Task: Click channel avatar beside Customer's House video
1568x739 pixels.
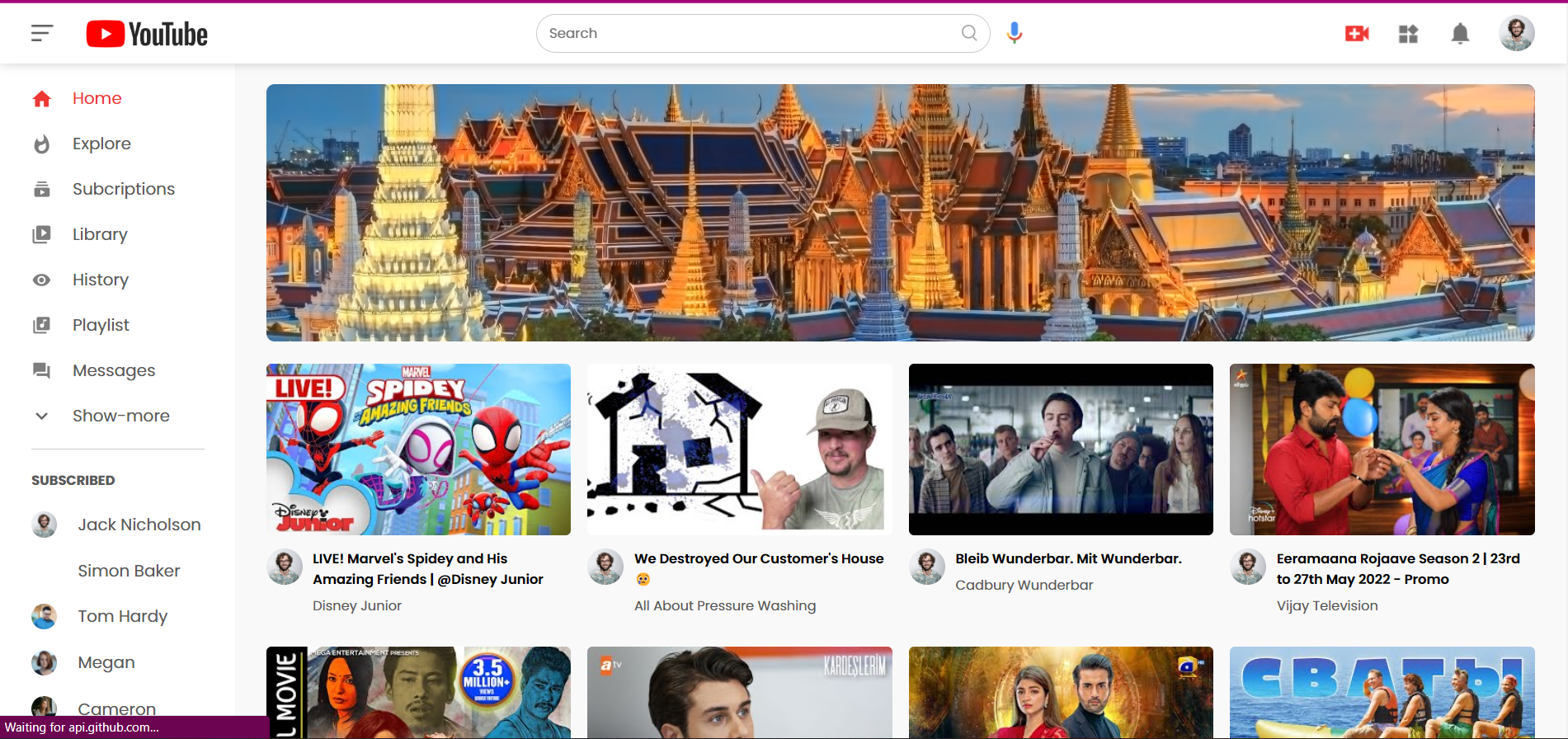Action: click(x=605, y=567)
